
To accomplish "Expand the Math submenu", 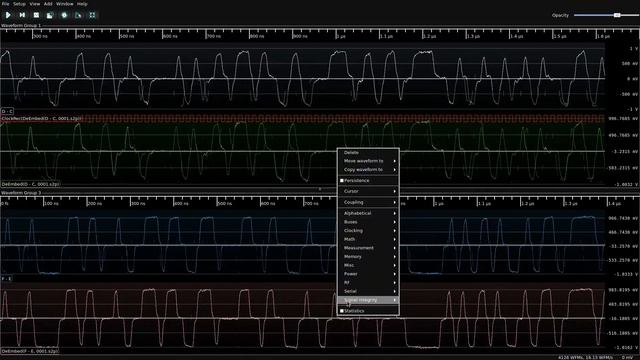I will click(x=368, y=239).
